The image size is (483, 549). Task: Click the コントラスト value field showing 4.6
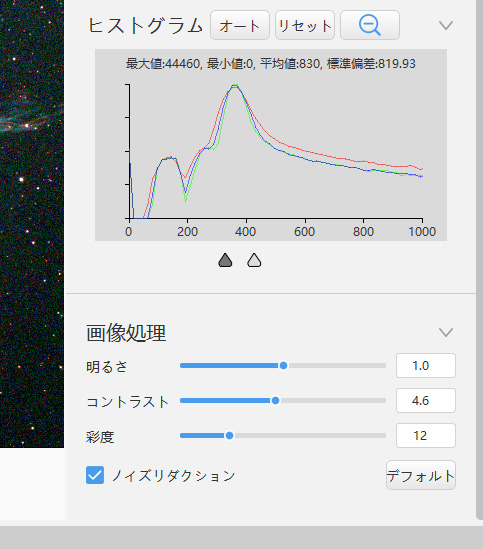426,400
